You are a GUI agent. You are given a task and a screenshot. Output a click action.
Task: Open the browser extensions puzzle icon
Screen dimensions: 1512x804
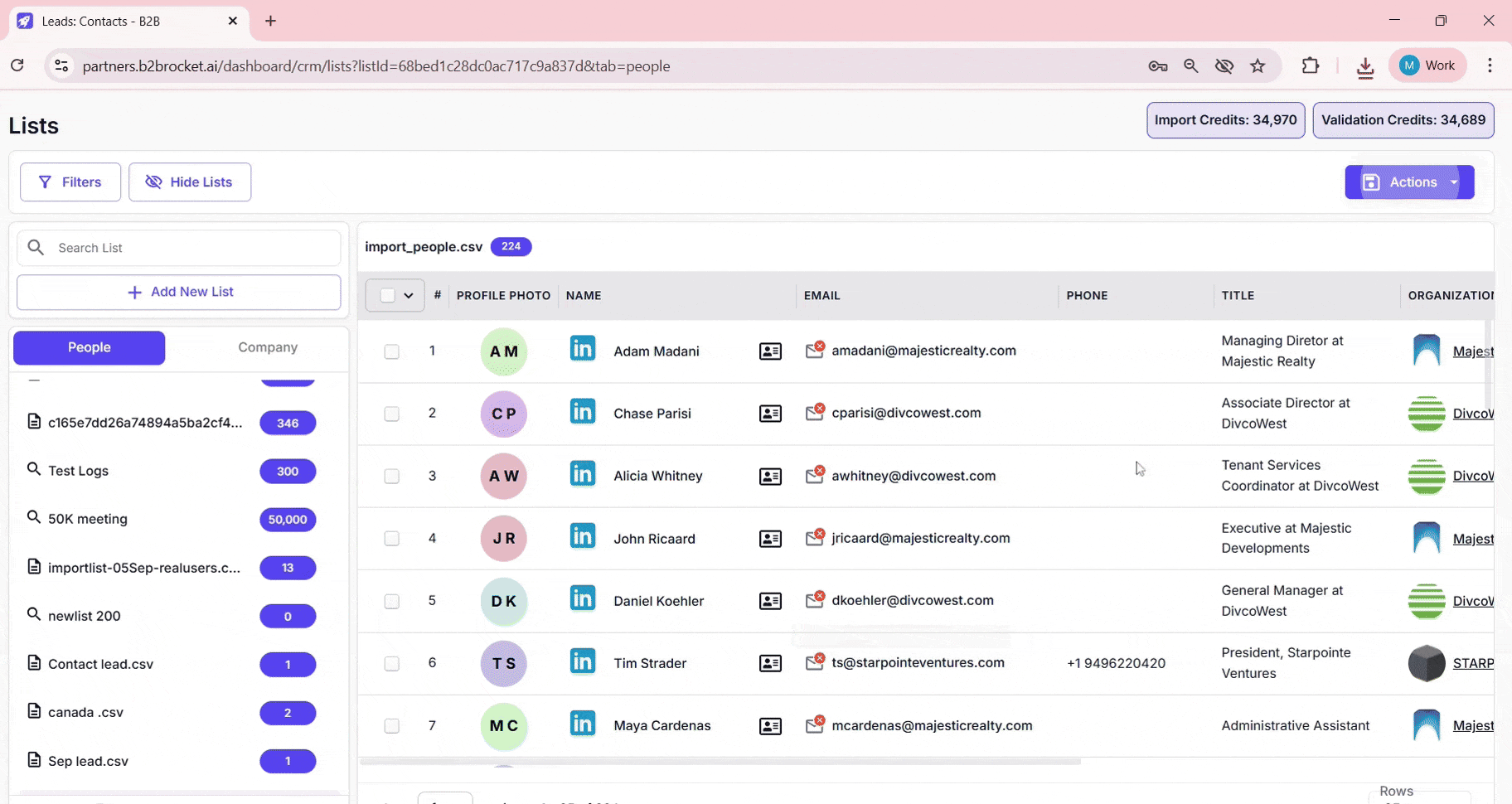coord(1310,66)
